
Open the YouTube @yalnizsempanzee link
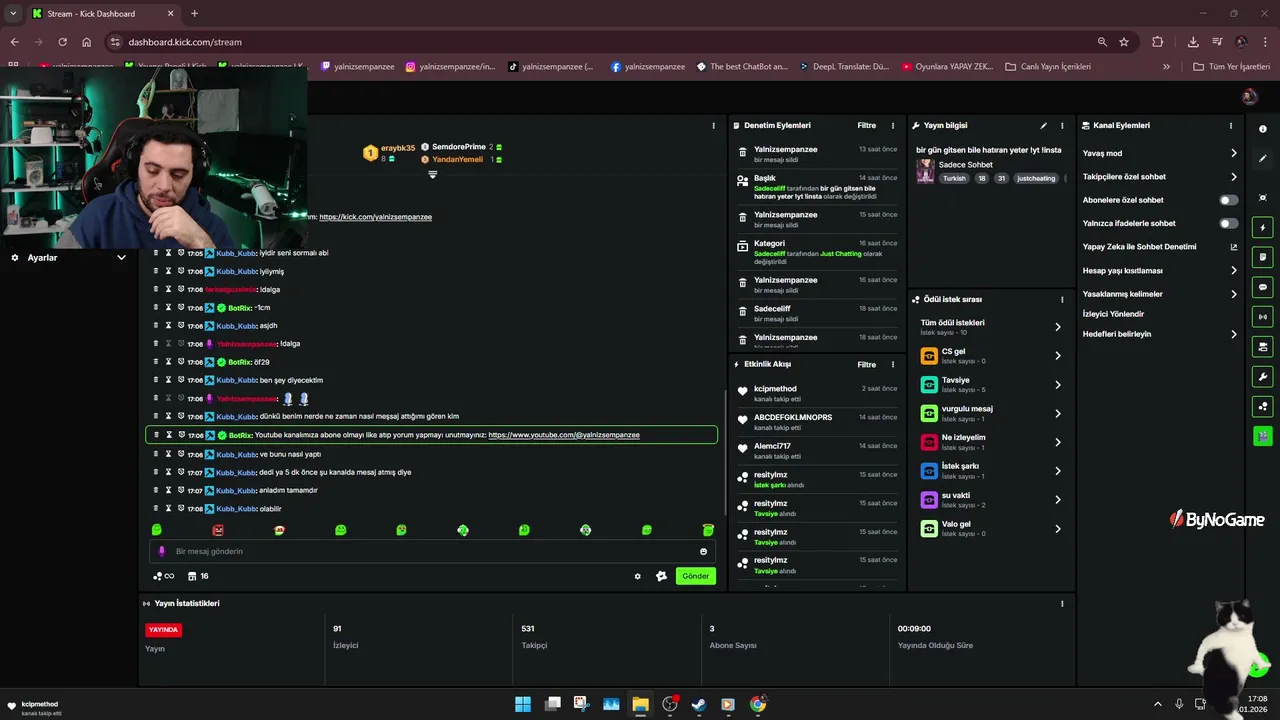[564, 435]
